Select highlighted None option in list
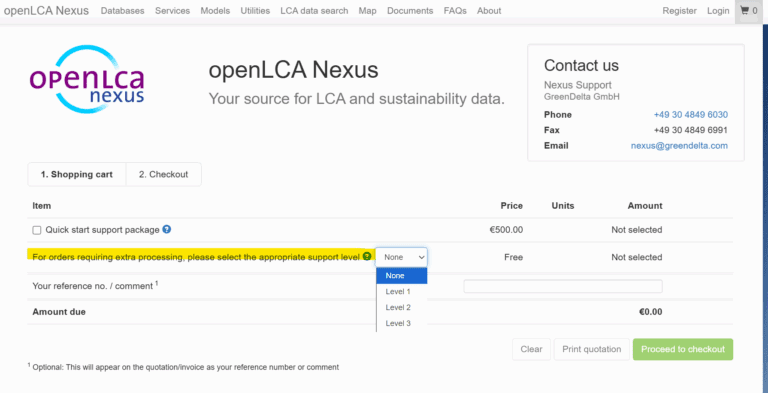The image size is (768, 393). 402,276
